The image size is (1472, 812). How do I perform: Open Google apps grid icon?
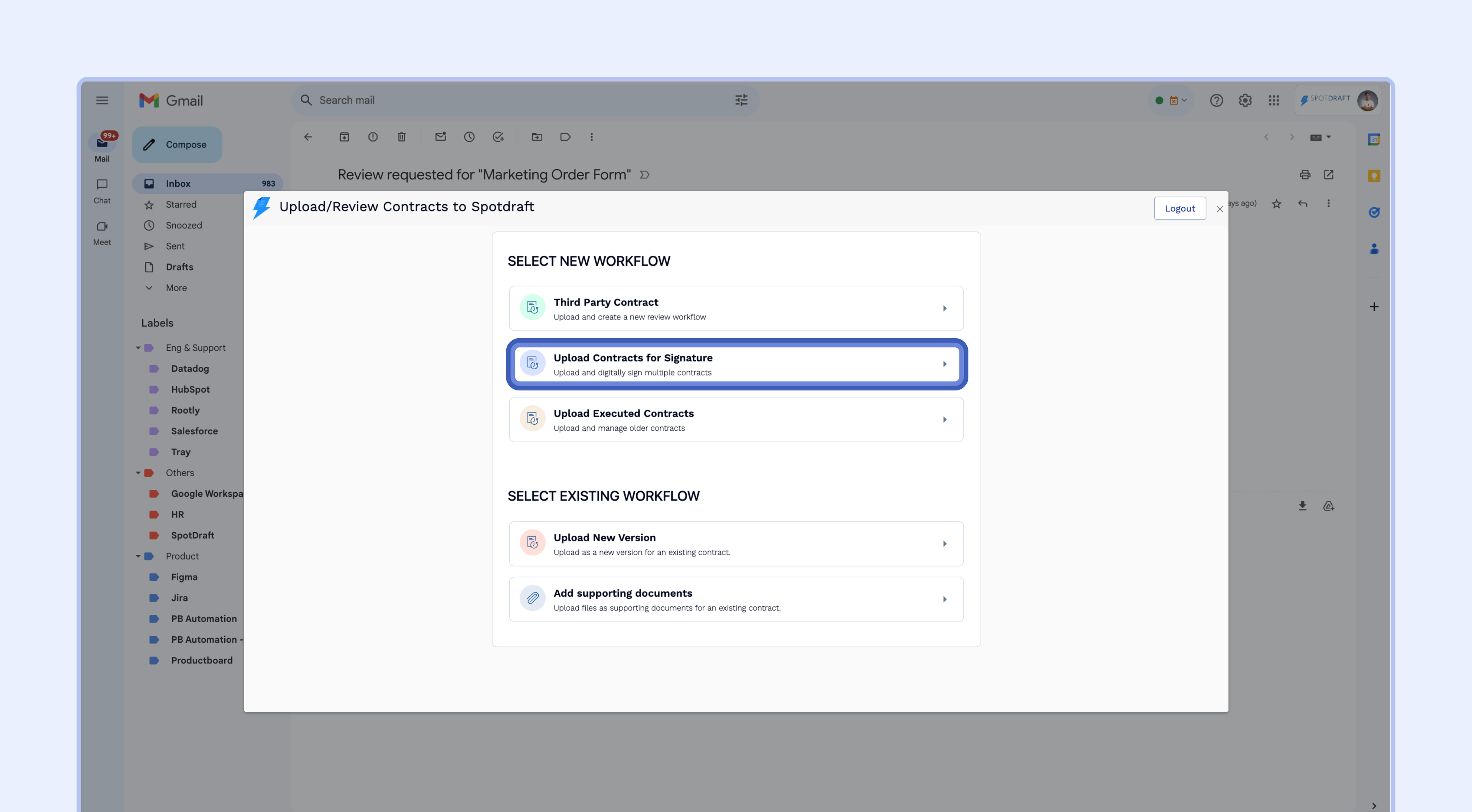pyautogui.click(x=1274, y=100)
